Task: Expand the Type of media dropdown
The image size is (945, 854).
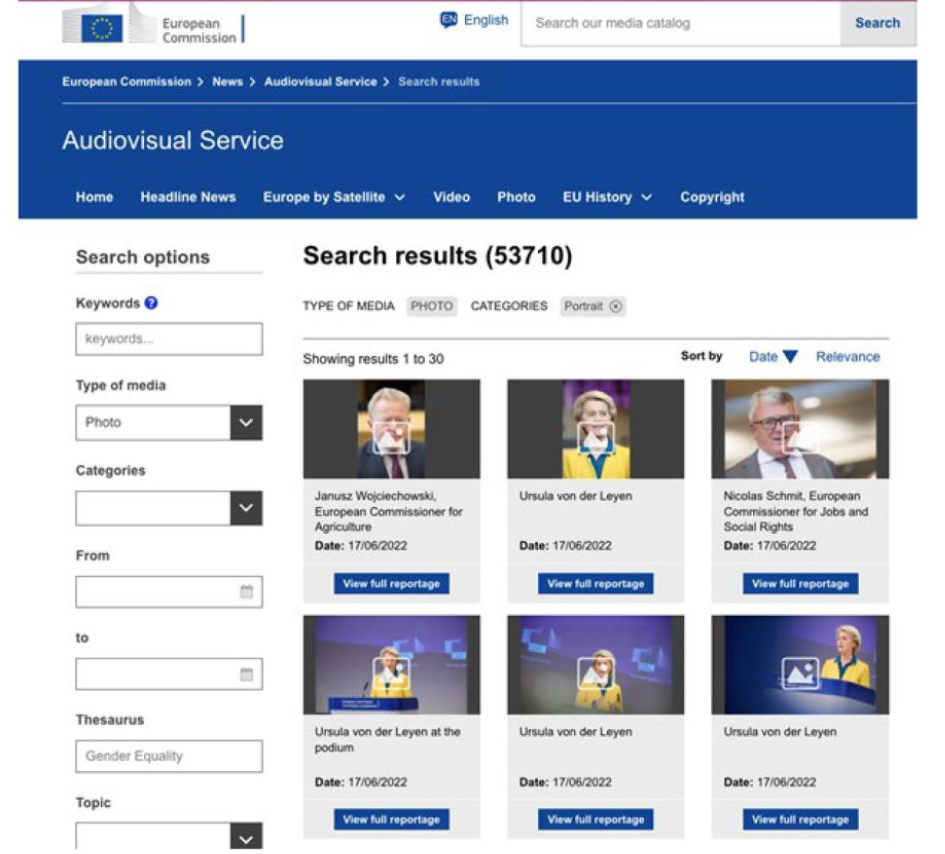Action: 246,423
